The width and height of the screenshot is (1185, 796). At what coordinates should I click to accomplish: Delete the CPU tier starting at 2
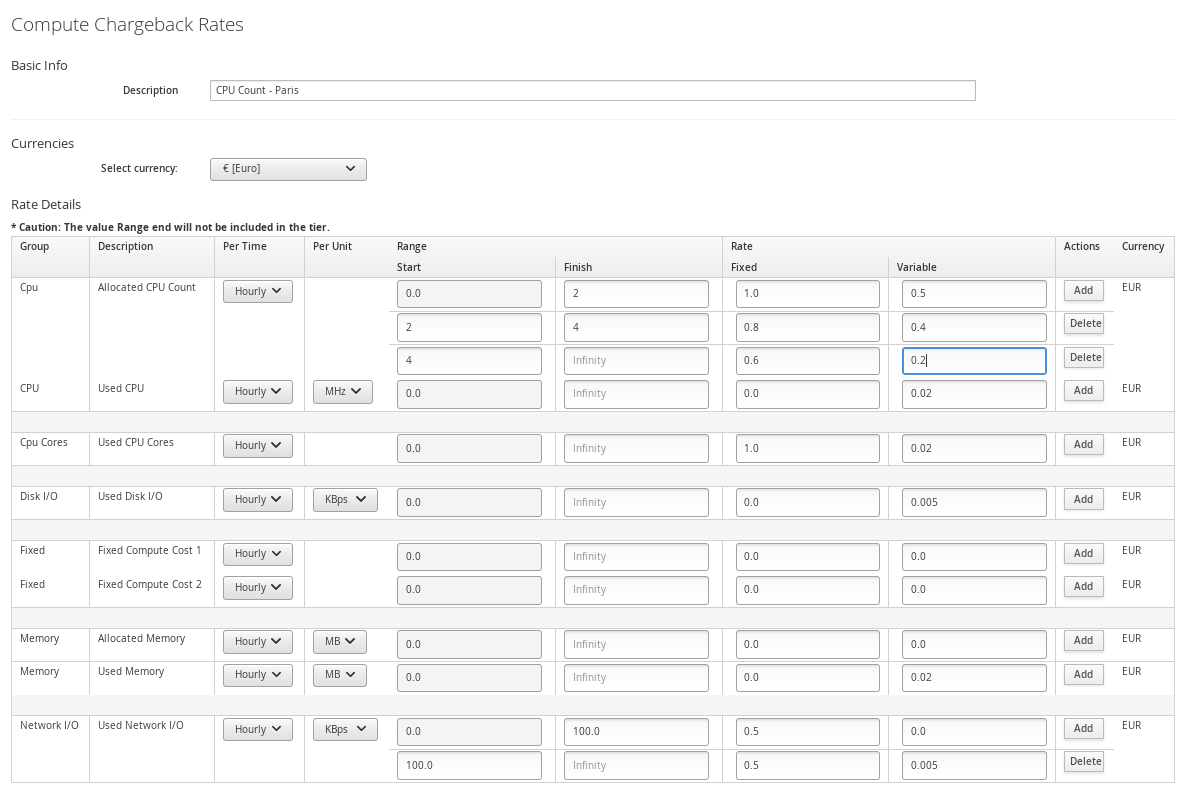click(x=1084, y=323)
